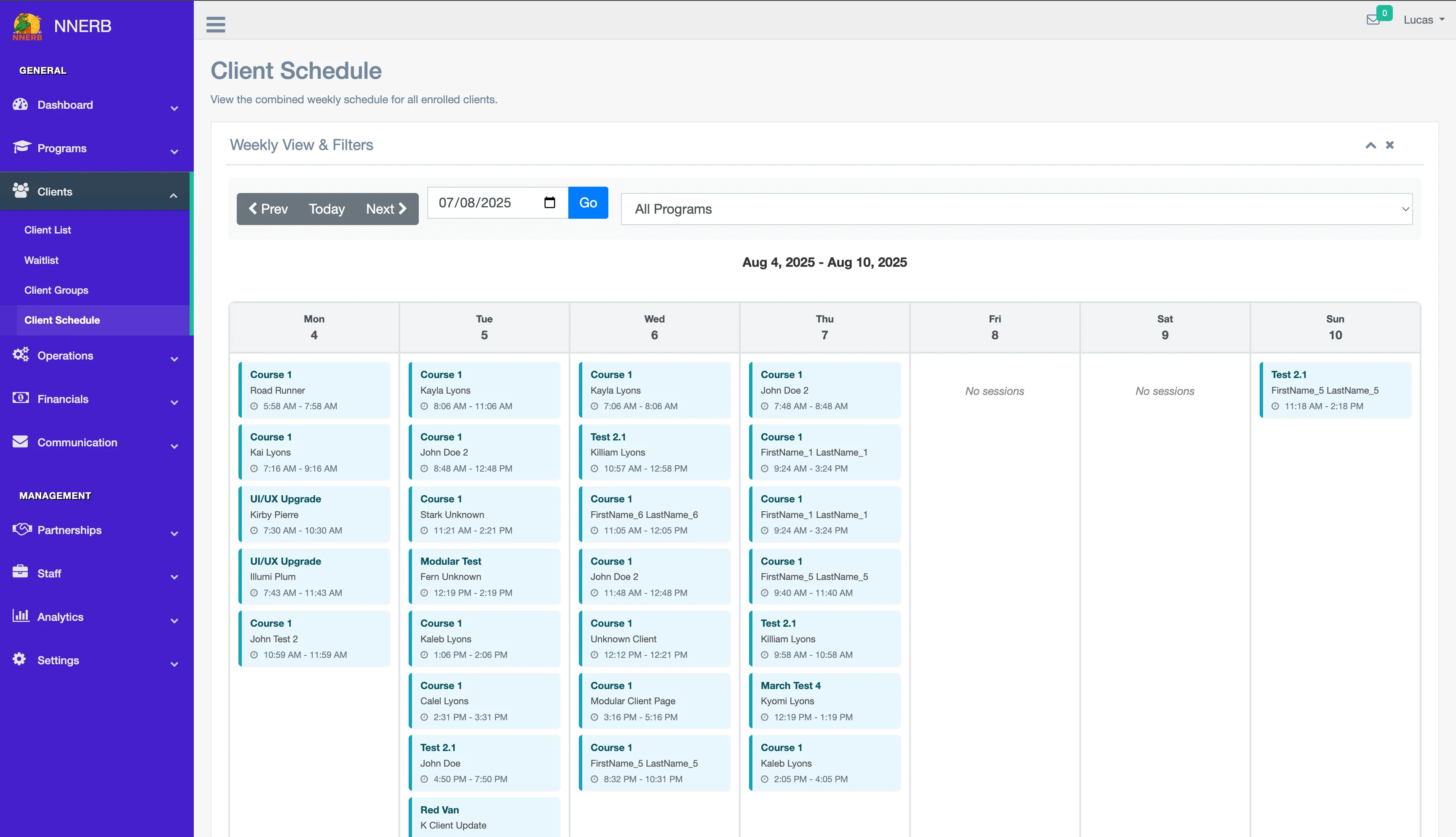Screen dimensions: 1456x837
Task: Open the Lucas user menu
Action: point(1423,19)
